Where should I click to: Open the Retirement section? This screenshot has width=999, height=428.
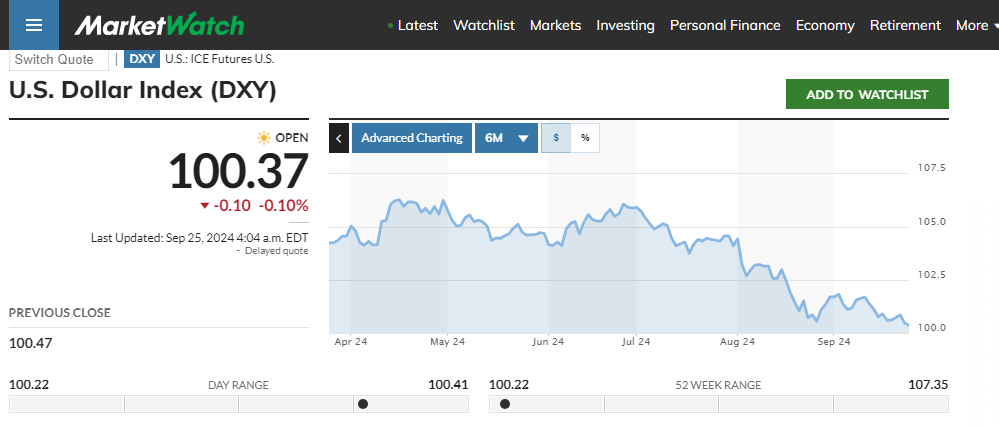905,25
